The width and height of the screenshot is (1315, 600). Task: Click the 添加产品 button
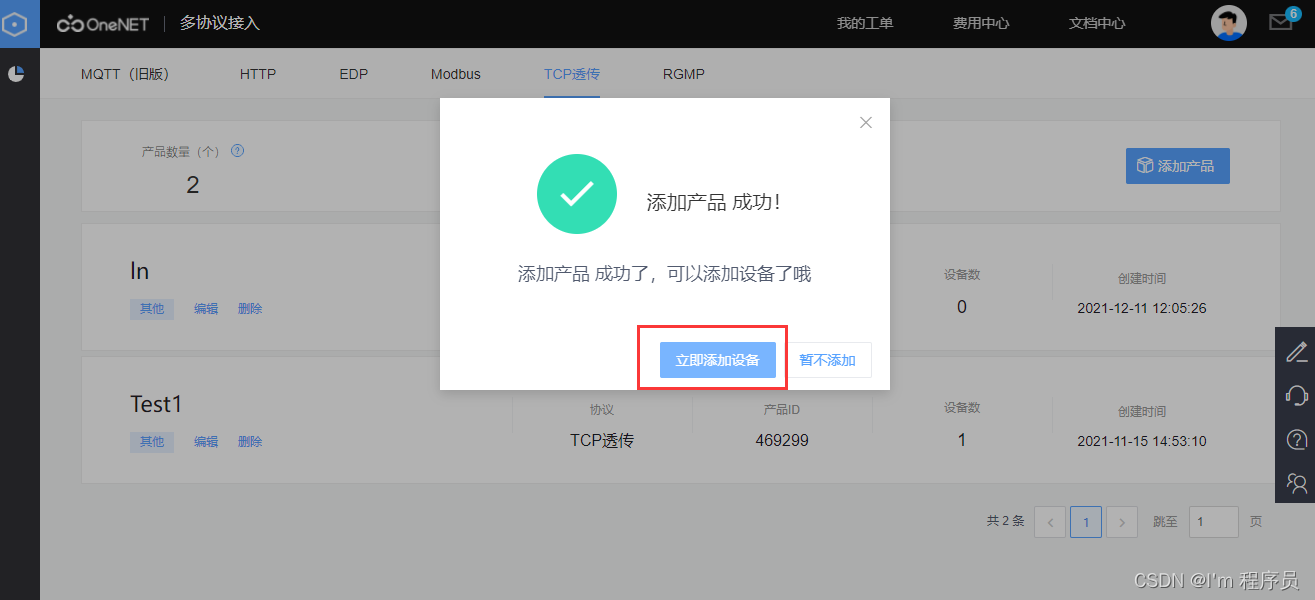tap(1177, 165)
